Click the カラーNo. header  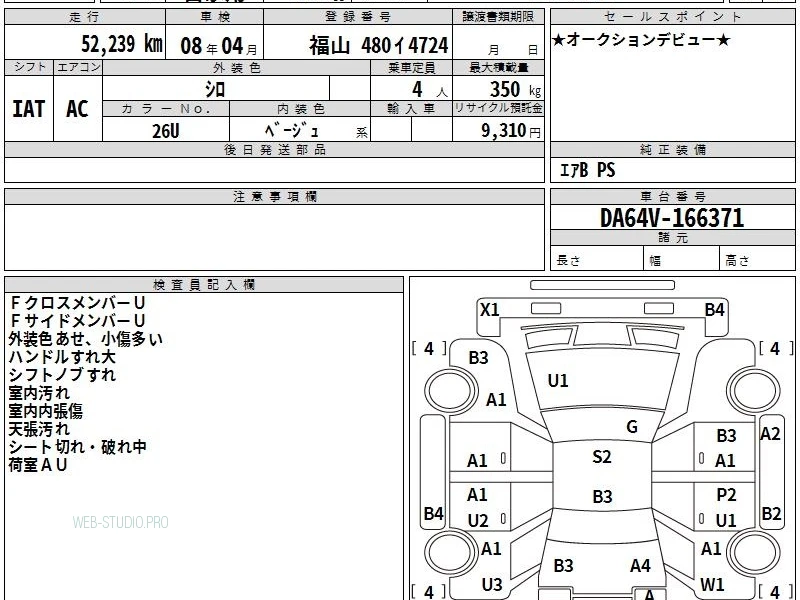tap(166, 109)
